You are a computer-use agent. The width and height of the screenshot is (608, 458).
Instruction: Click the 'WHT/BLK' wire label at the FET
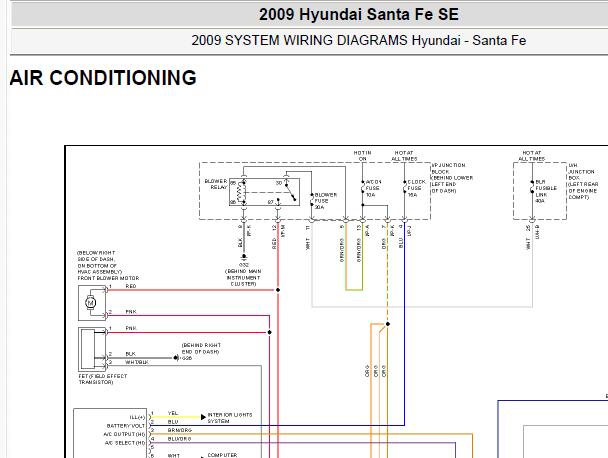pyautogui.click(x=136, y=362)
